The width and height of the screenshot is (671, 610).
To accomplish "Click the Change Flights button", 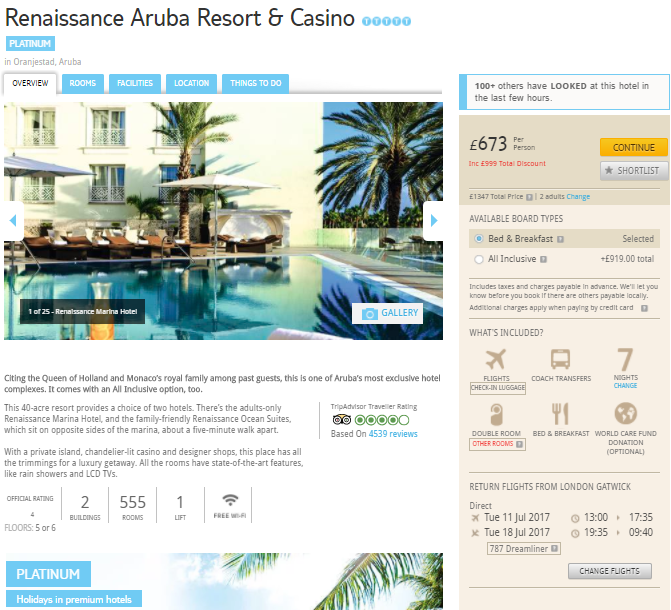I will click(x=609, y=571).
